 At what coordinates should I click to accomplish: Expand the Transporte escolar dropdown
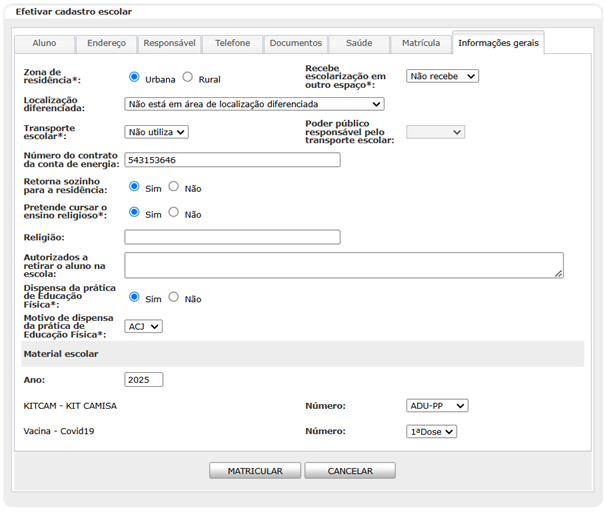pos(156,131)
